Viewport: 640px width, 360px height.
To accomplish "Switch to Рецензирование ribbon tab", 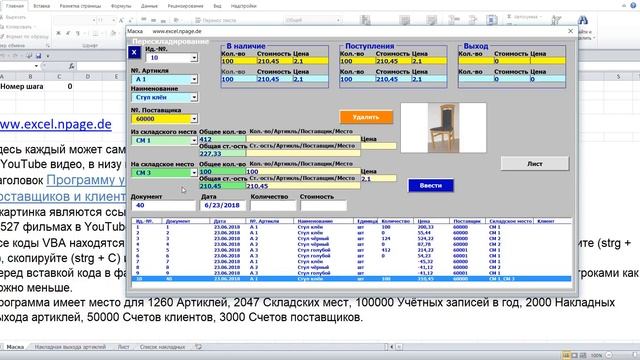I will click(x=185, y=6).
